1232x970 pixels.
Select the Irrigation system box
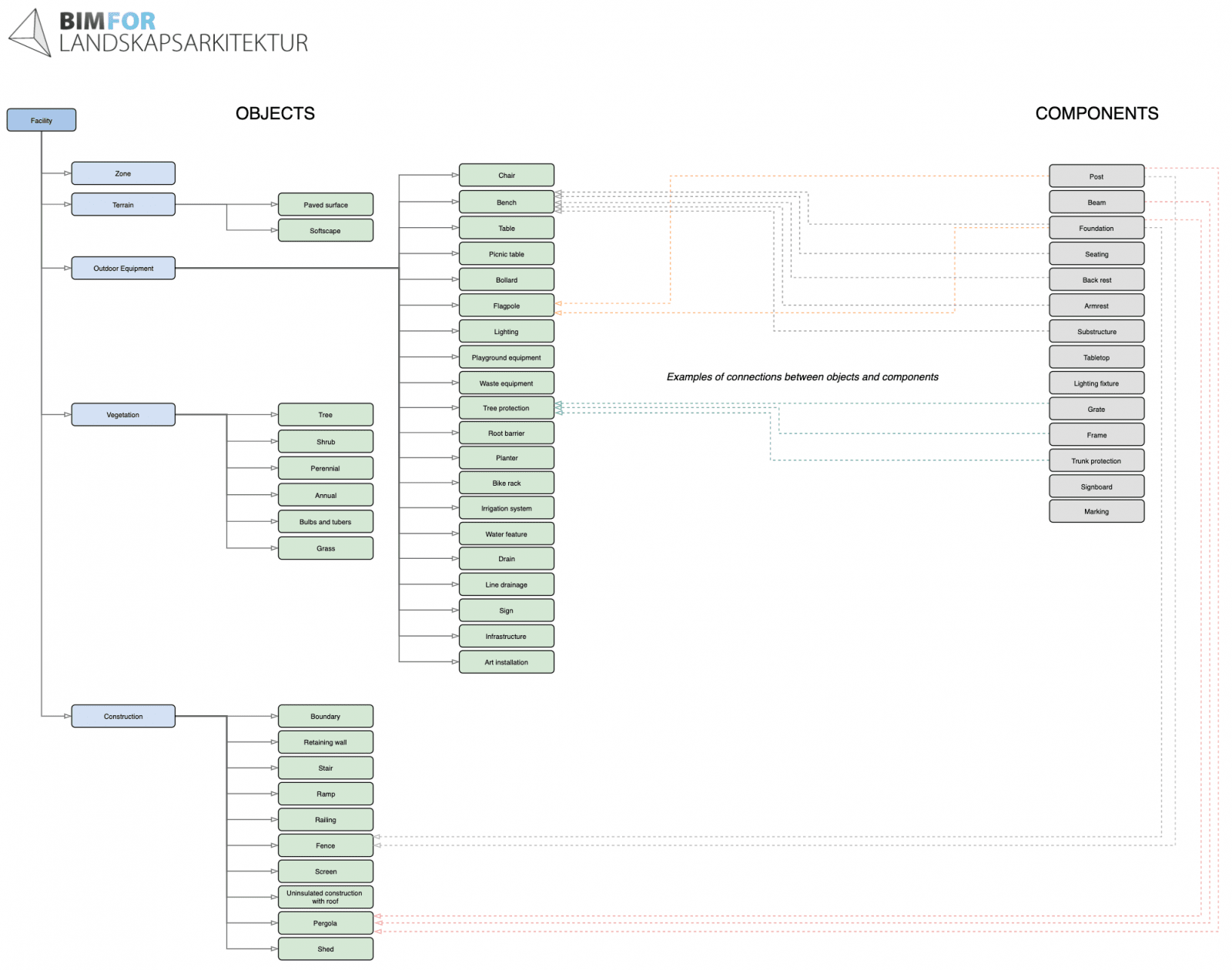[x=507, y=508]
